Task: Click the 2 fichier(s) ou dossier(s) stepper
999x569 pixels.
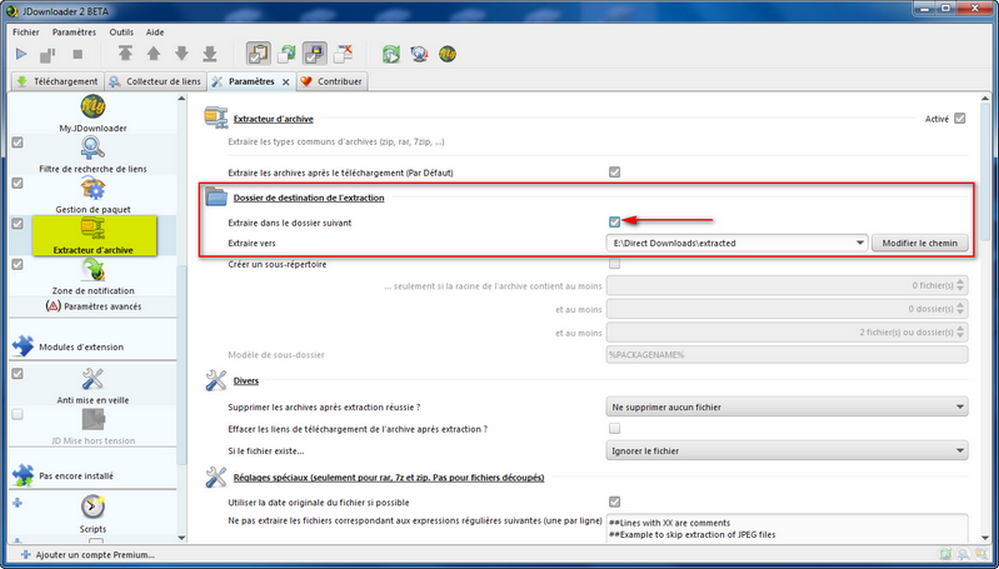Action: tap(961, 332)
